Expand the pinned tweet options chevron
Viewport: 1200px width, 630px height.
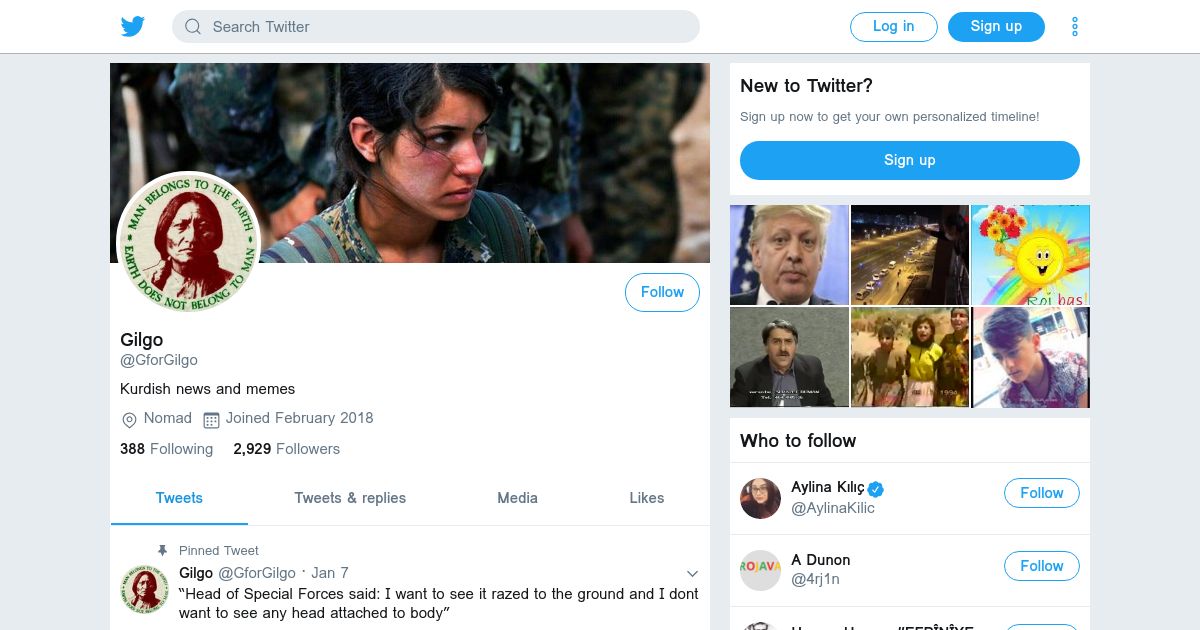click(x=692, y=573)
